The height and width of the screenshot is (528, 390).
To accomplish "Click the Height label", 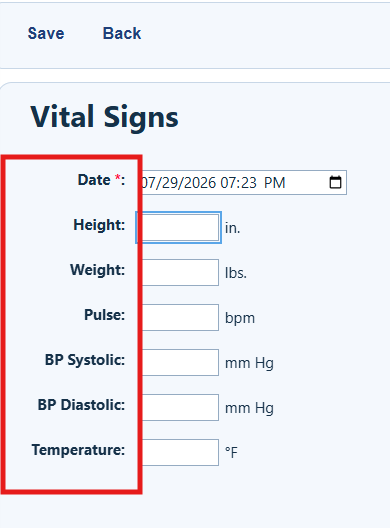I will coord(99,225).
